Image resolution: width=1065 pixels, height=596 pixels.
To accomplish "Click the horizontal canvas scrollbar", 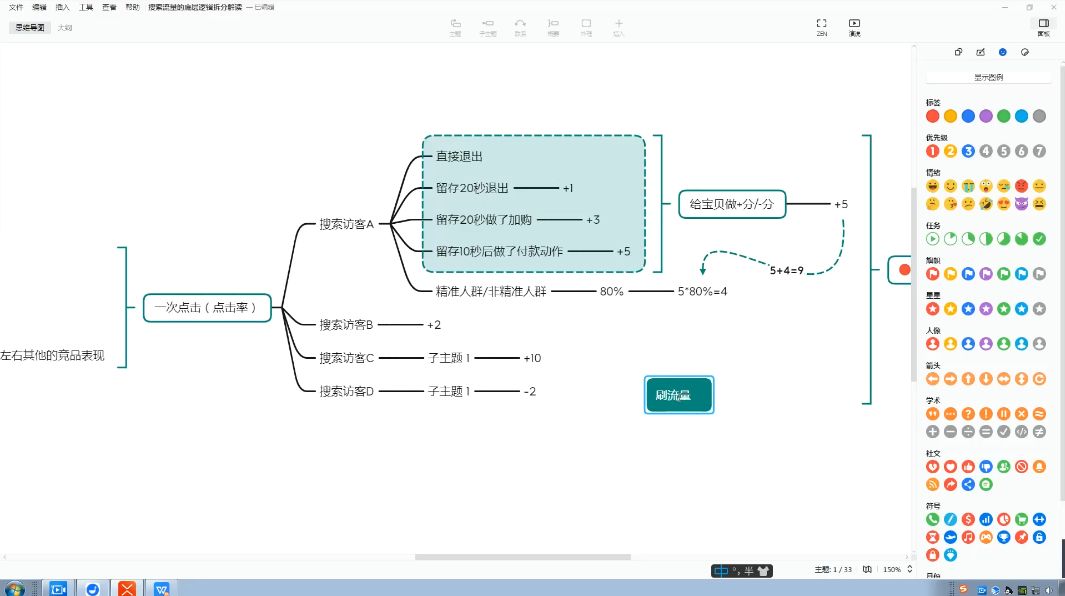I will pos(522,557).
